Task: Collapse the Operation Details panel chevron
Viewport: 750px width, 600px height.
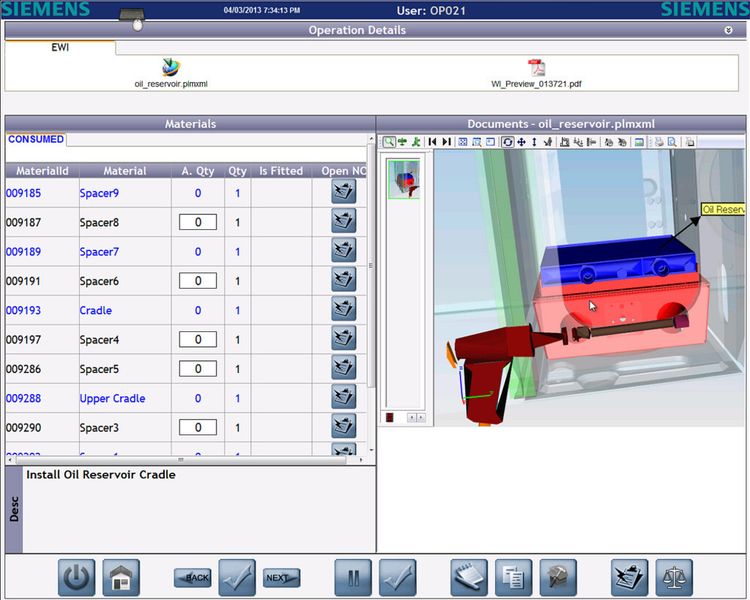Action: click(x=728, y=30)
